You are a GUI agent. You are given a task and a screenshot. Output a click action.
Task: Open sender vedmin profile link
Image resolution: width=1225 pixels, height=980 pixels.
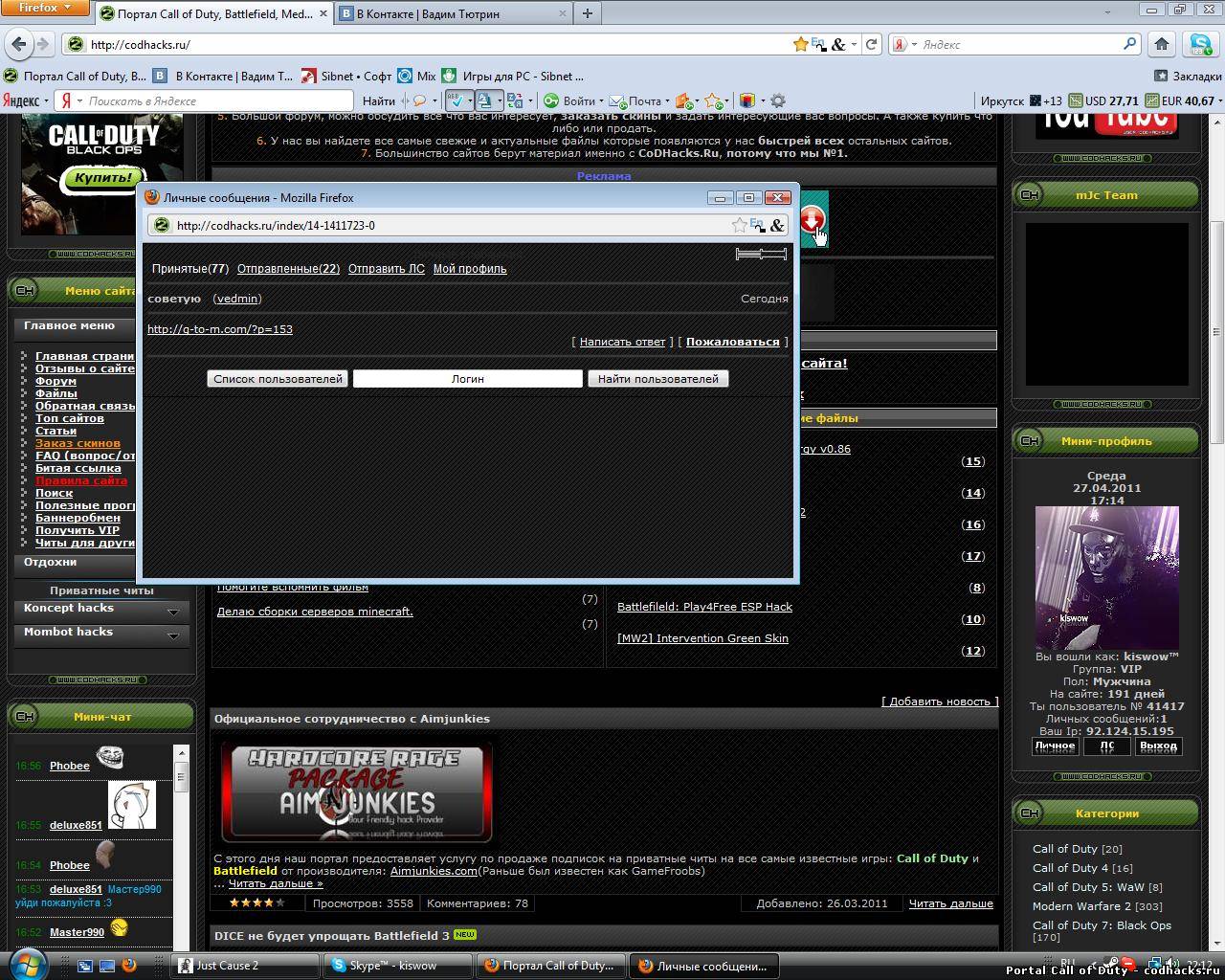point(237,299)
